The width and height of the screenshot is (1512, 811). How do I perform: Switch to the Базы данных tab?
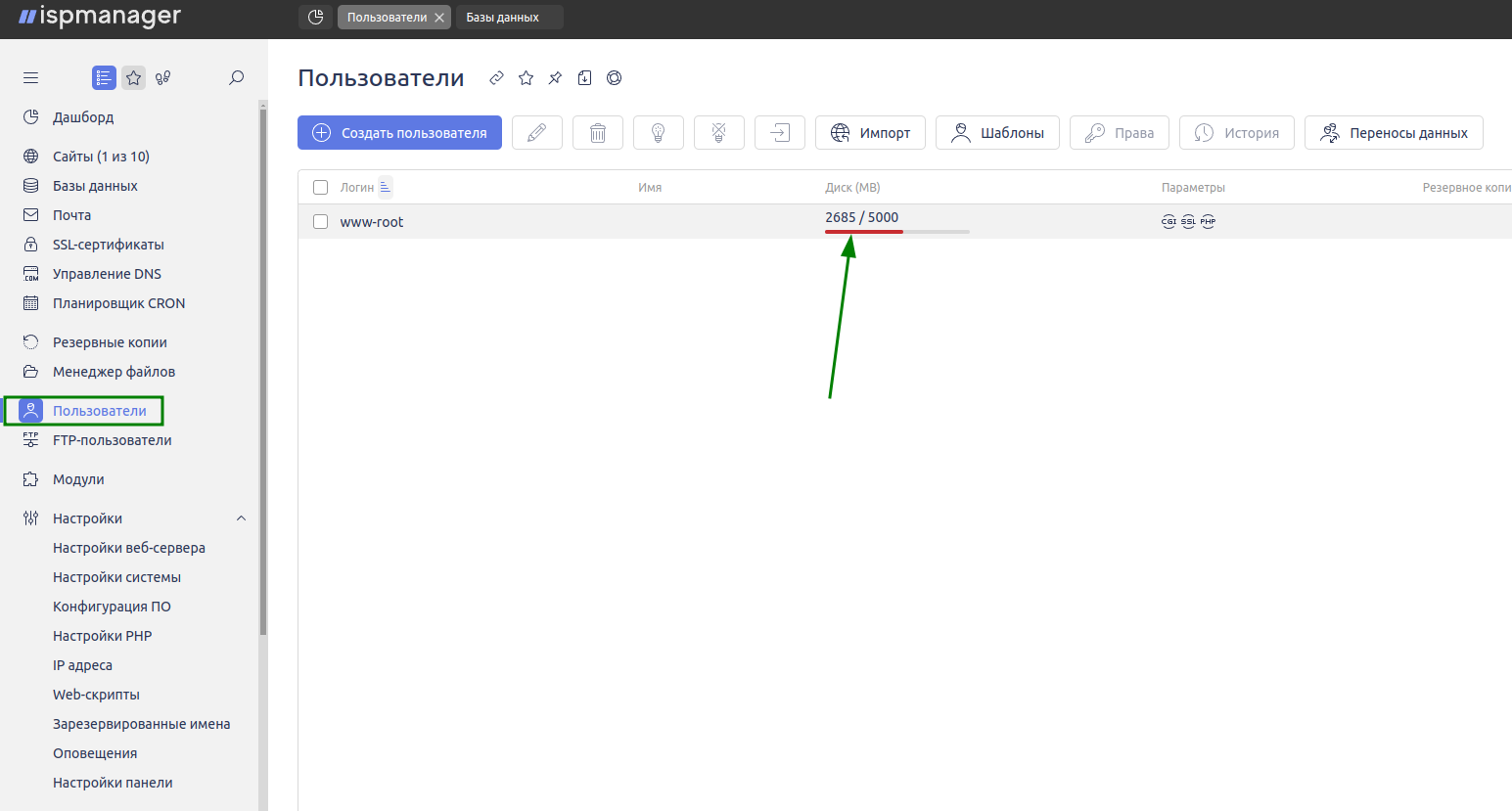tap(509, 18)
